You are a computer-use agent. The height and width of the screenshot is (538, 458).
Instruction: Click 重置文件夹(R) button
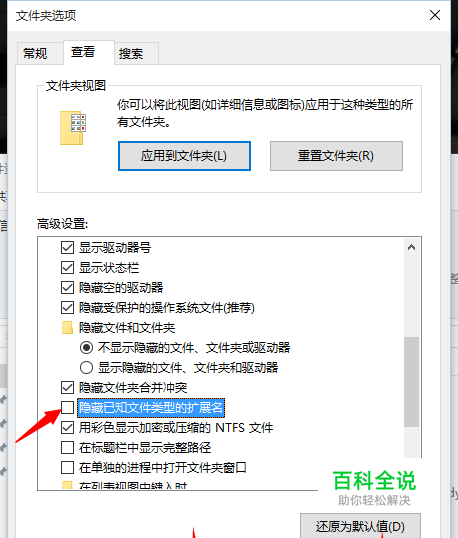[x=336, y=156]
